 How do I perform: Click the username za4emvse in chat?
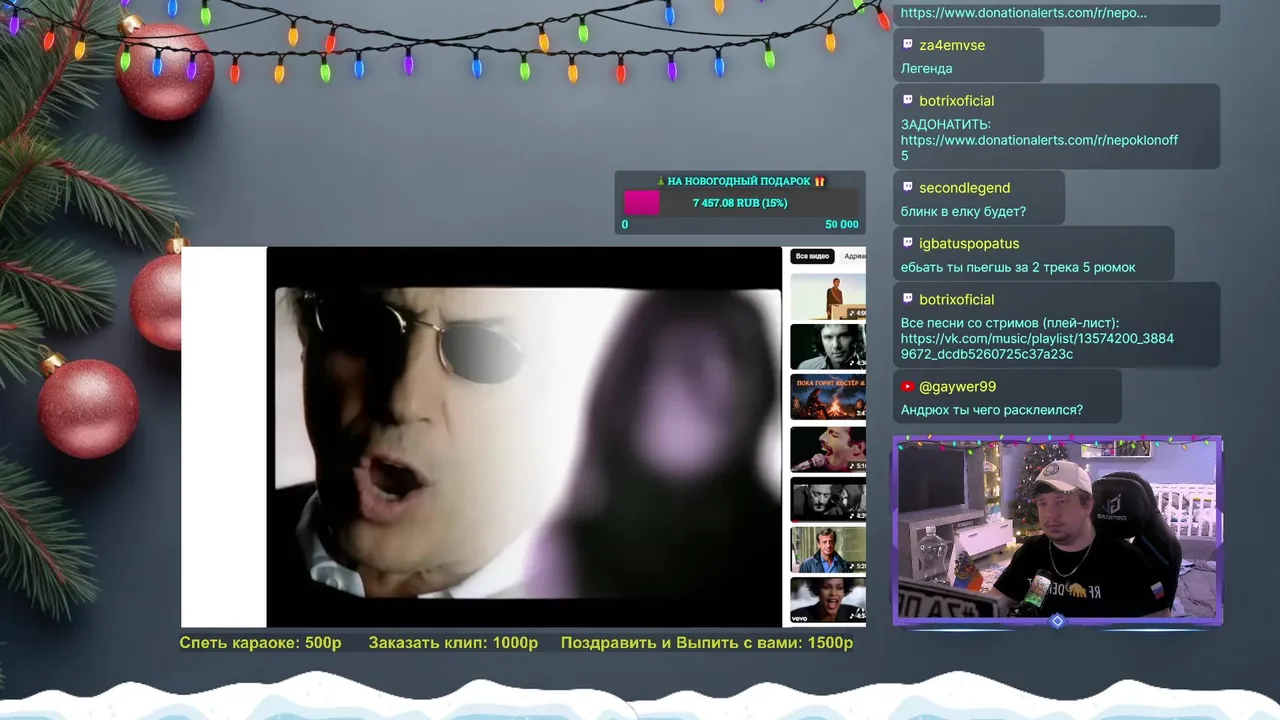point(952,45)
